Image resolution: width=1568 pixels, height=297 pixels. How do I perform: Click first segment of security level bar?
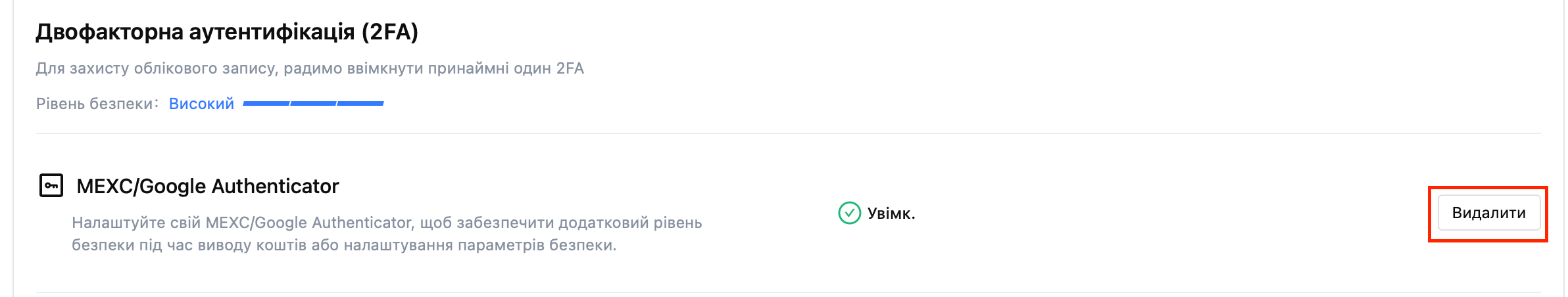click(266, 103)
